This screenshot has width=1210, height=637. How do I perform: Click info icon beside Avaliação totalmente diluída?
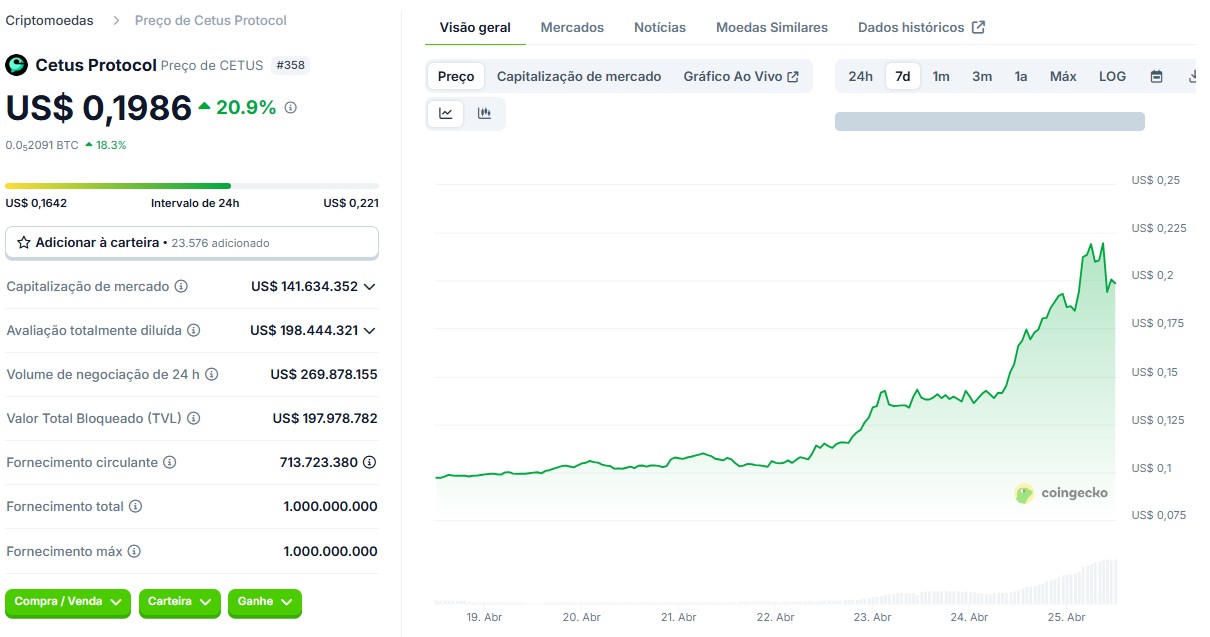(194, 330)
